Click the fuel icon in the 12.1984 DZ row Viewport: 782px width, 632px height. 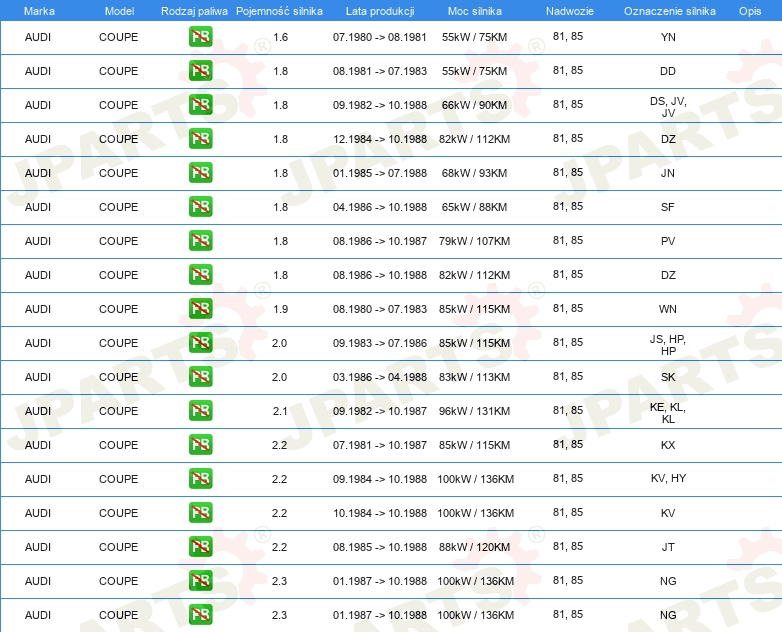point(200,139)
